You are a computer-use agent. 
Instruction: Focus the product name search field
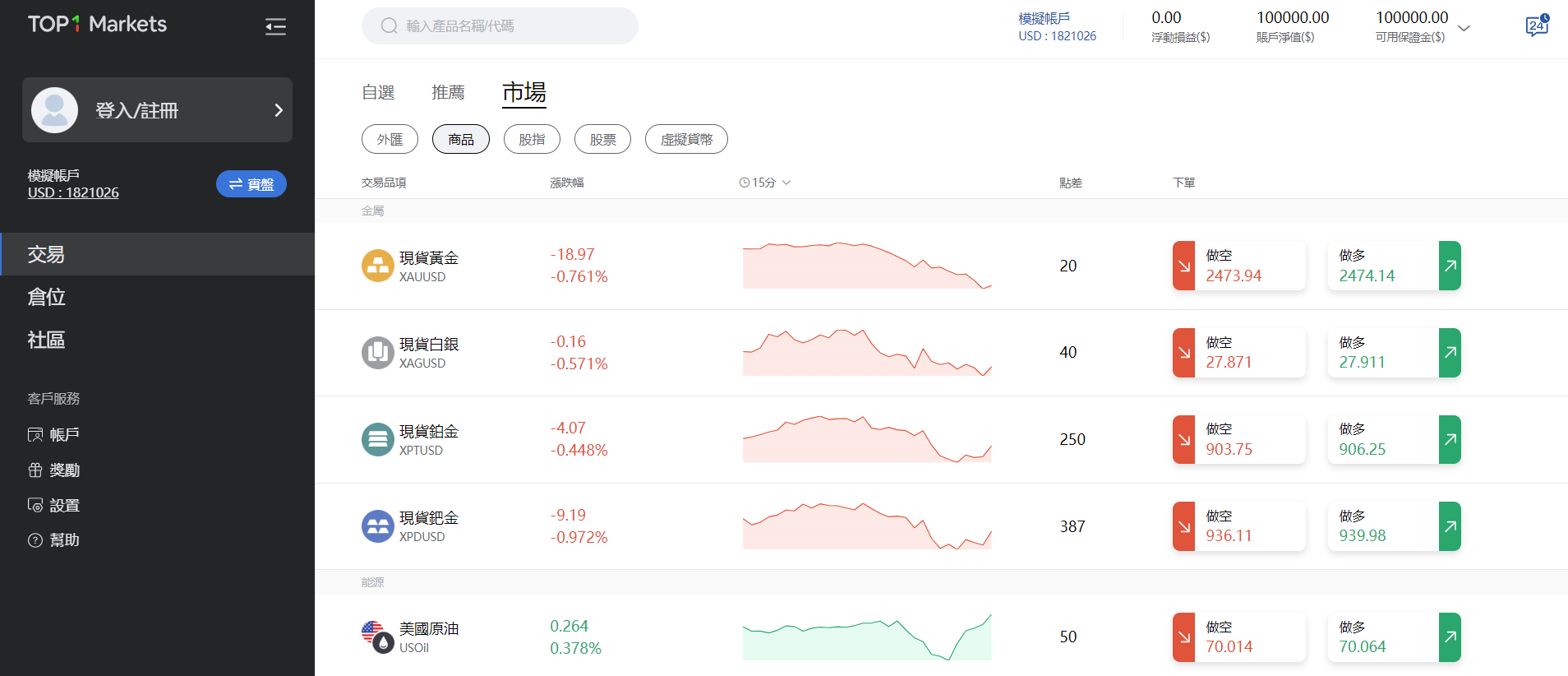point(500,25)
